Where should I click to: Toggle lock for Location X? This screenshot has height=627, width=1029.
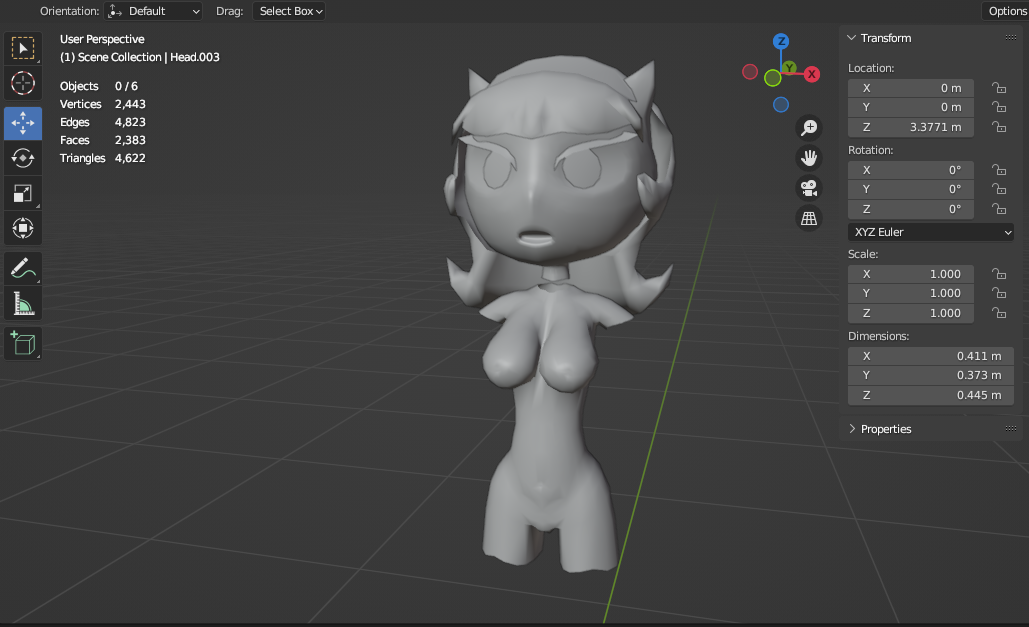pos(998,88)
